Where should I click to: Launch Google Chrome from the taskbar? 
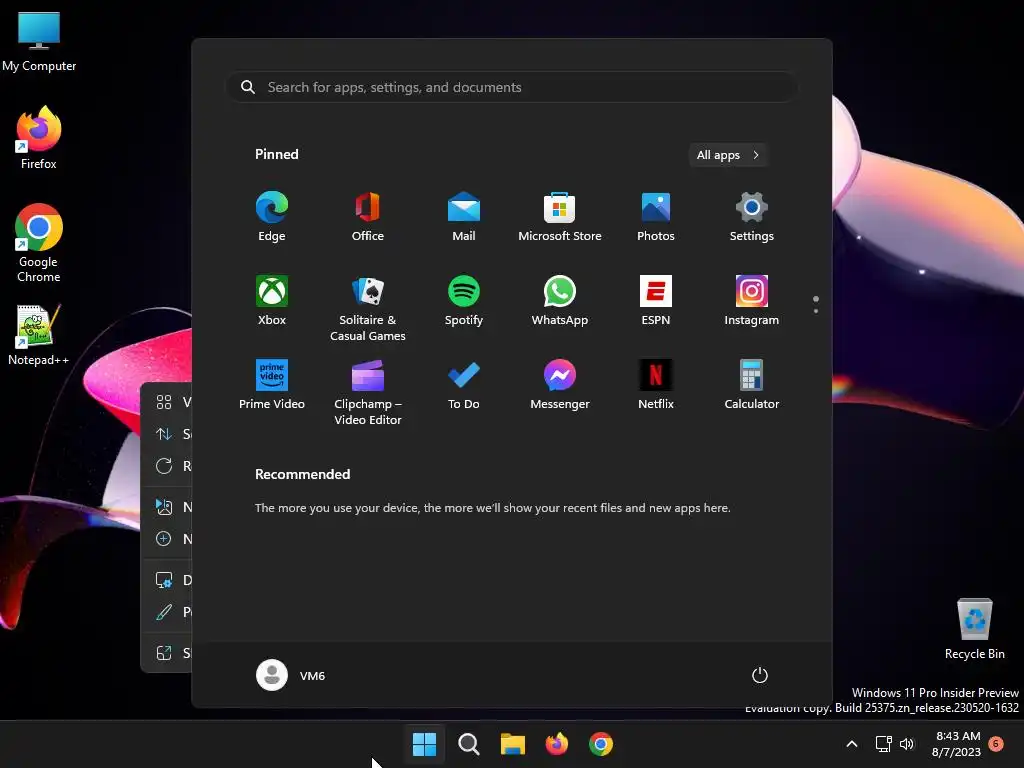pyautogui.click(x=601, y=744)
